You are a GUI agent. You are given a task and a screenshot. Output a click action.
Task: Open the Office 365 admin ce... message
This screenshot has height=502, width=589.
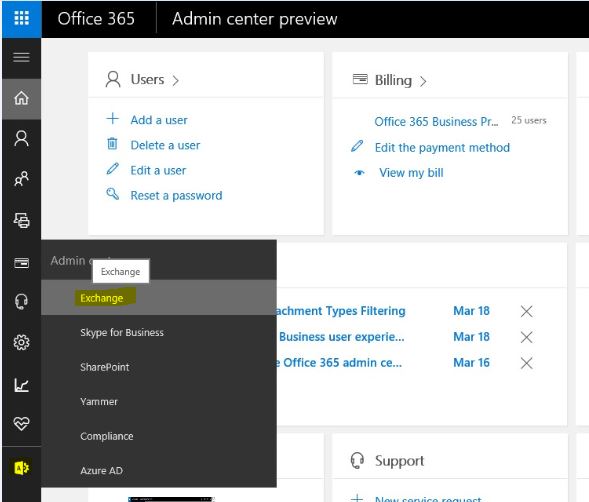(339, 363)
